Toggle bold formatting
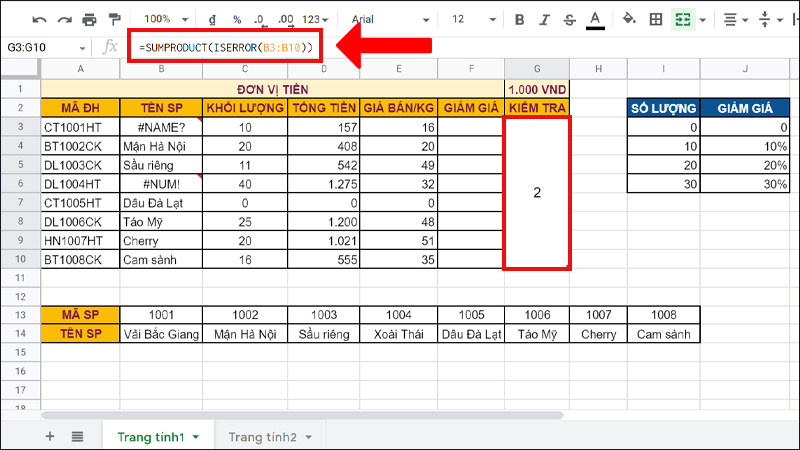This screenshot has height=450, width=800. click(x=519, y=19)
